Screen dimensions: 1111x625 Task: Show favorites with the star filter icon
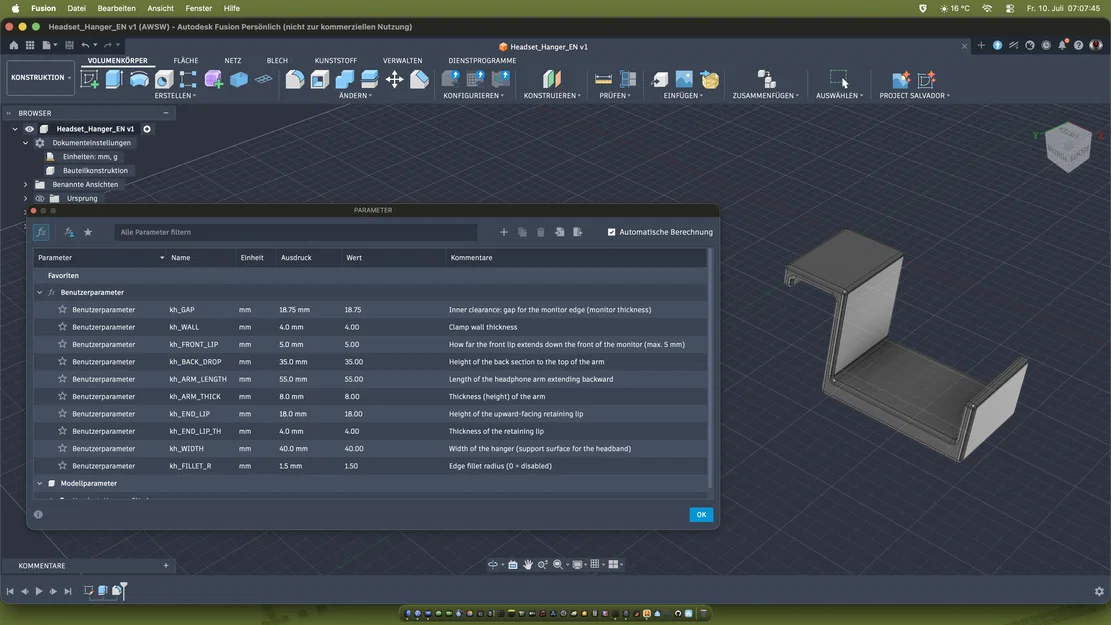pyautogui.click(x=88, y=232)
